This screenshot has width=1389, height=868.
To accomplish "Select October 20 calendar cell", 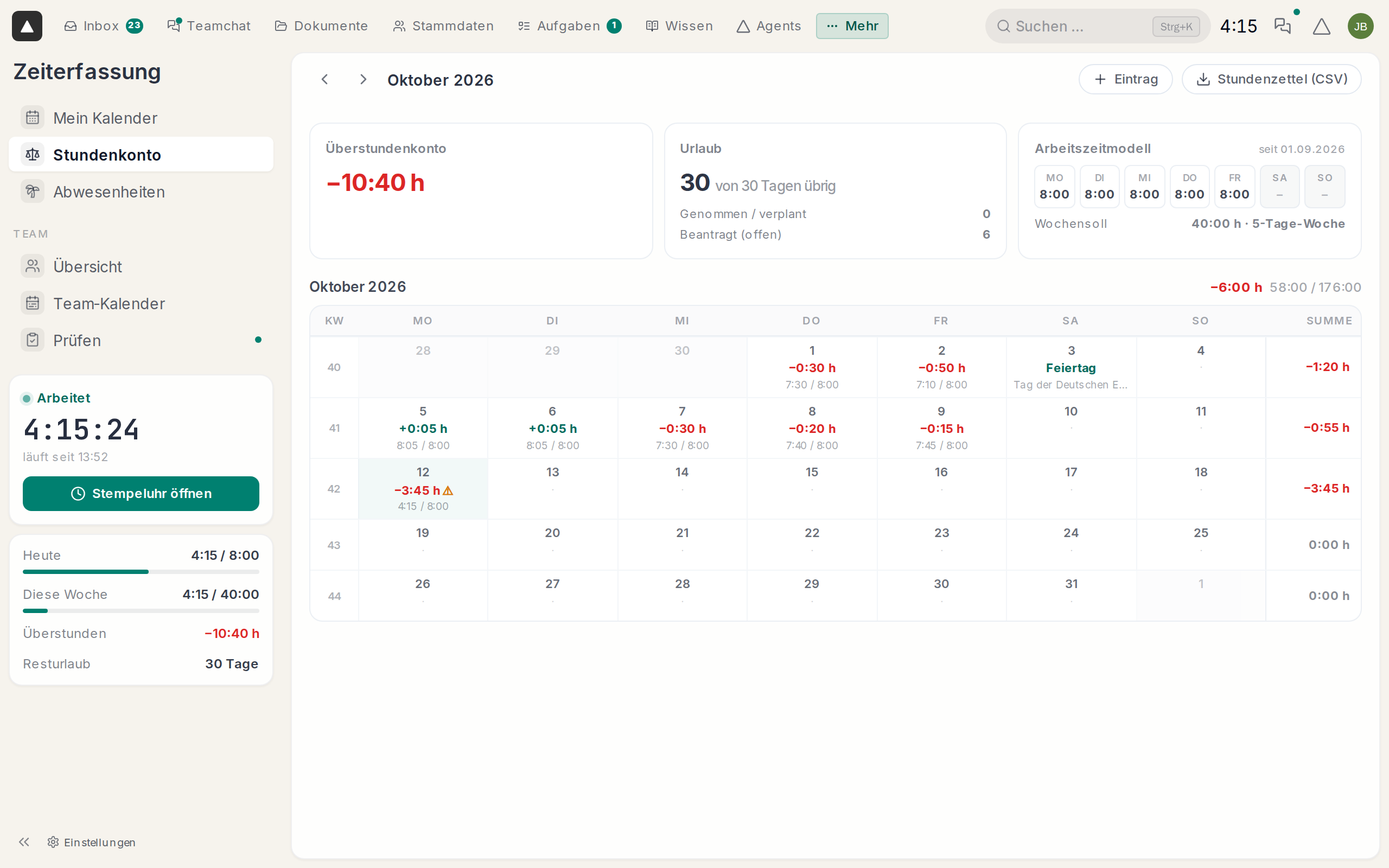I will (552, 544).
